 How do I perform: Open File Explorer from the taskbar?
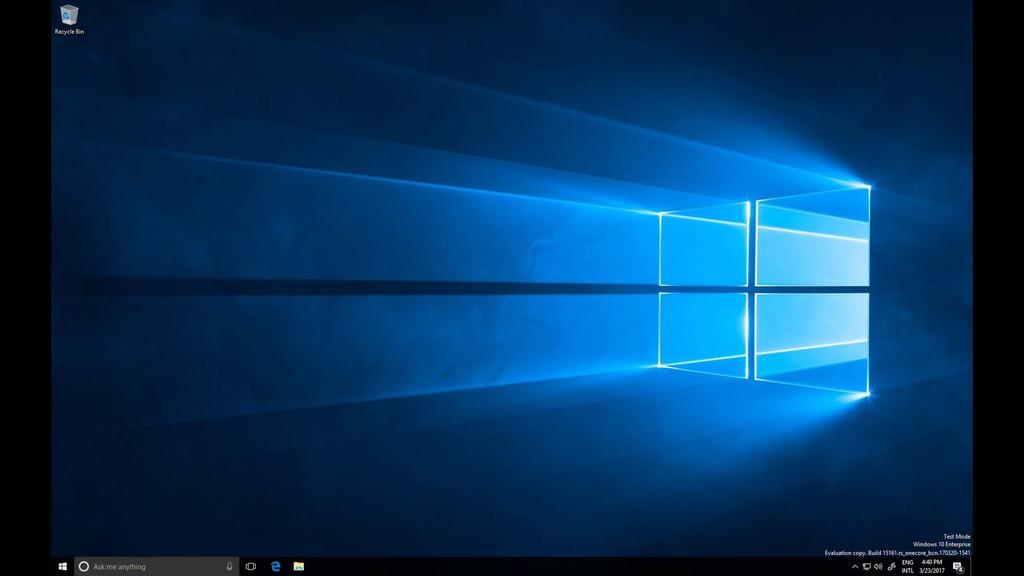pyautogui.click(x=298, y=566)
